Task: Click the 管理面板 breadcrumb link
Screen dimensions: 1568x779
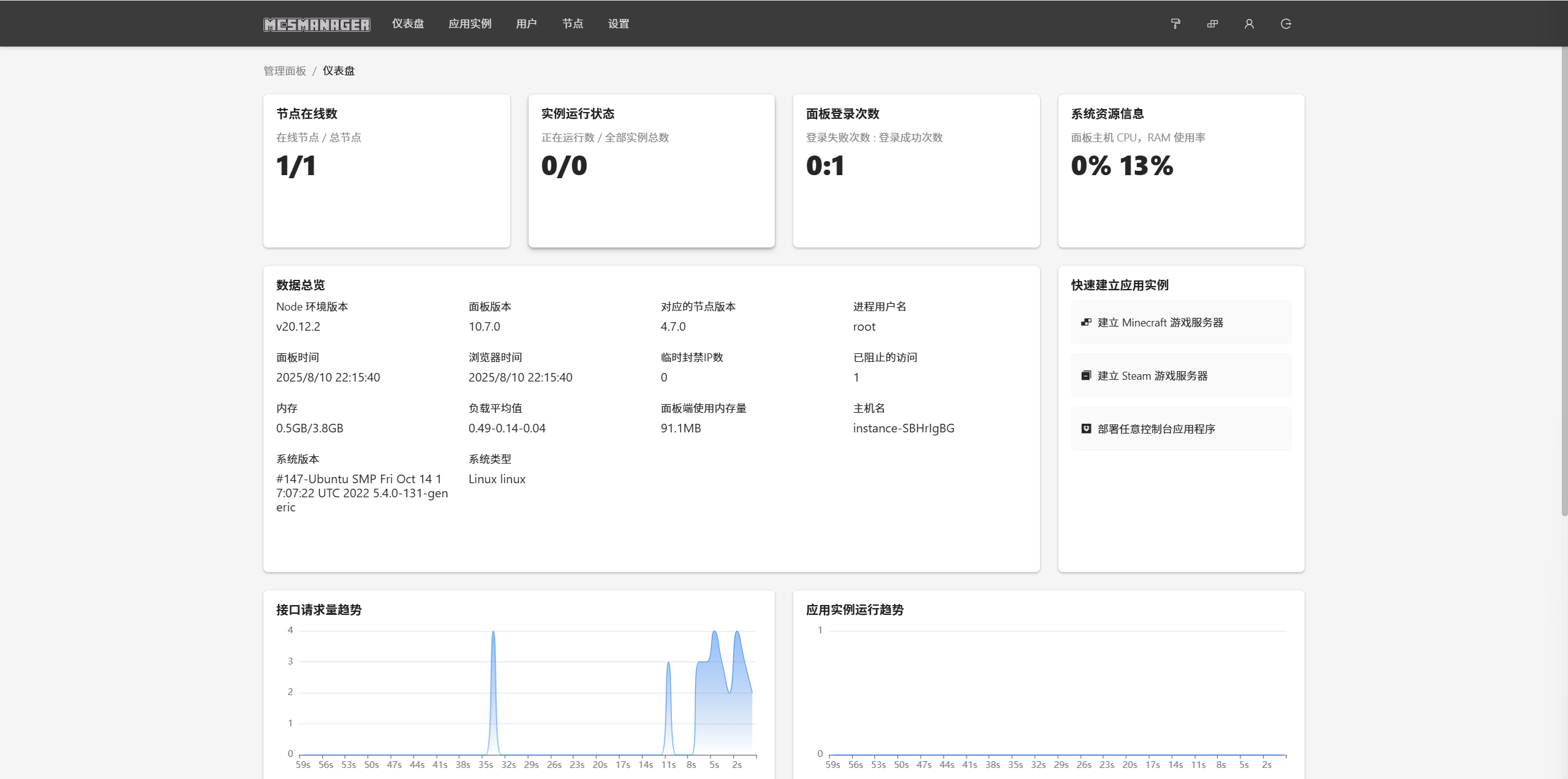Action: (x=285, y=71)
